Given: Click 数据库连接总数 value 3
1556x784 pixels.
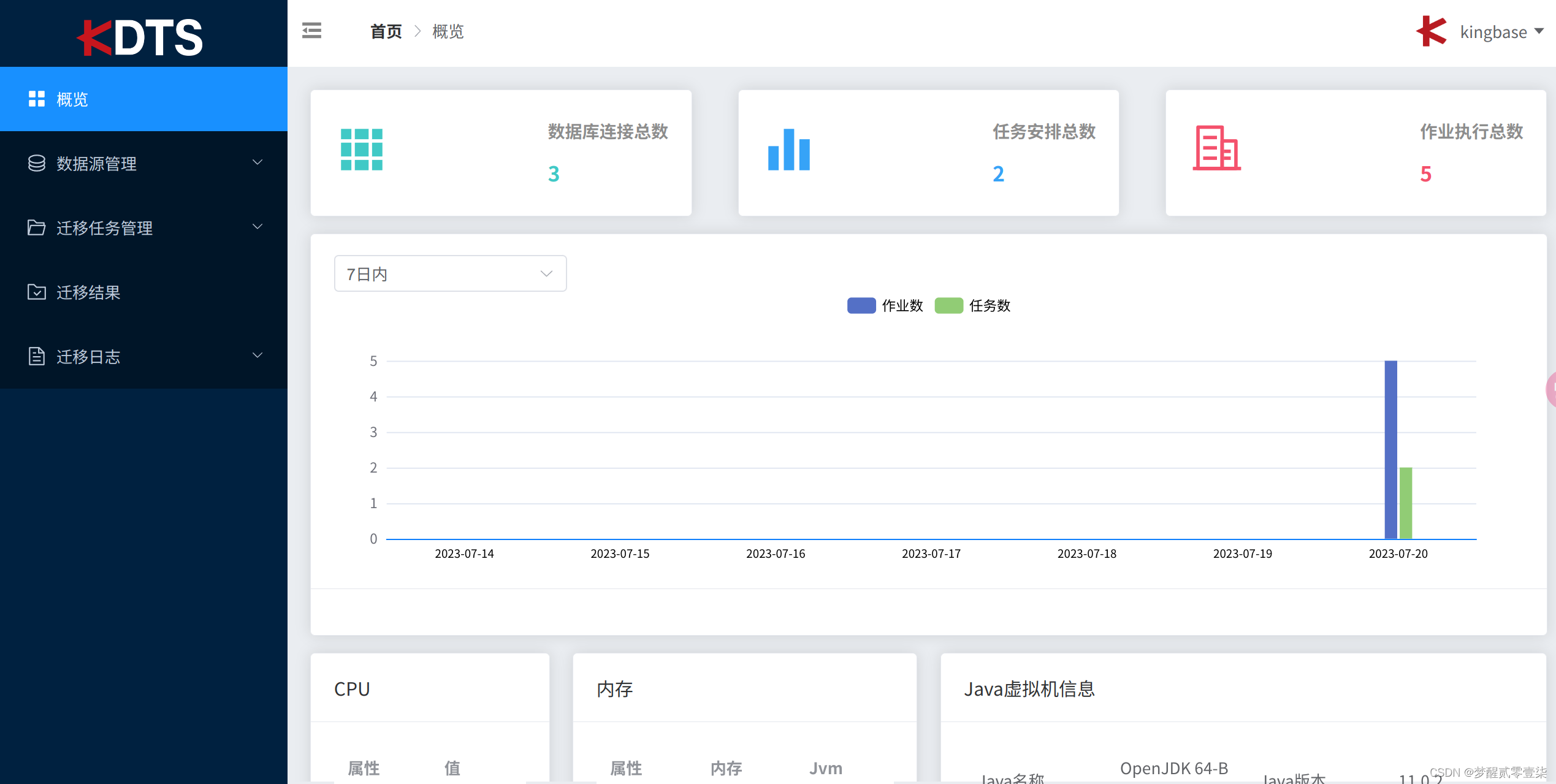Looking at the screenshot, I should coord(554,174).
